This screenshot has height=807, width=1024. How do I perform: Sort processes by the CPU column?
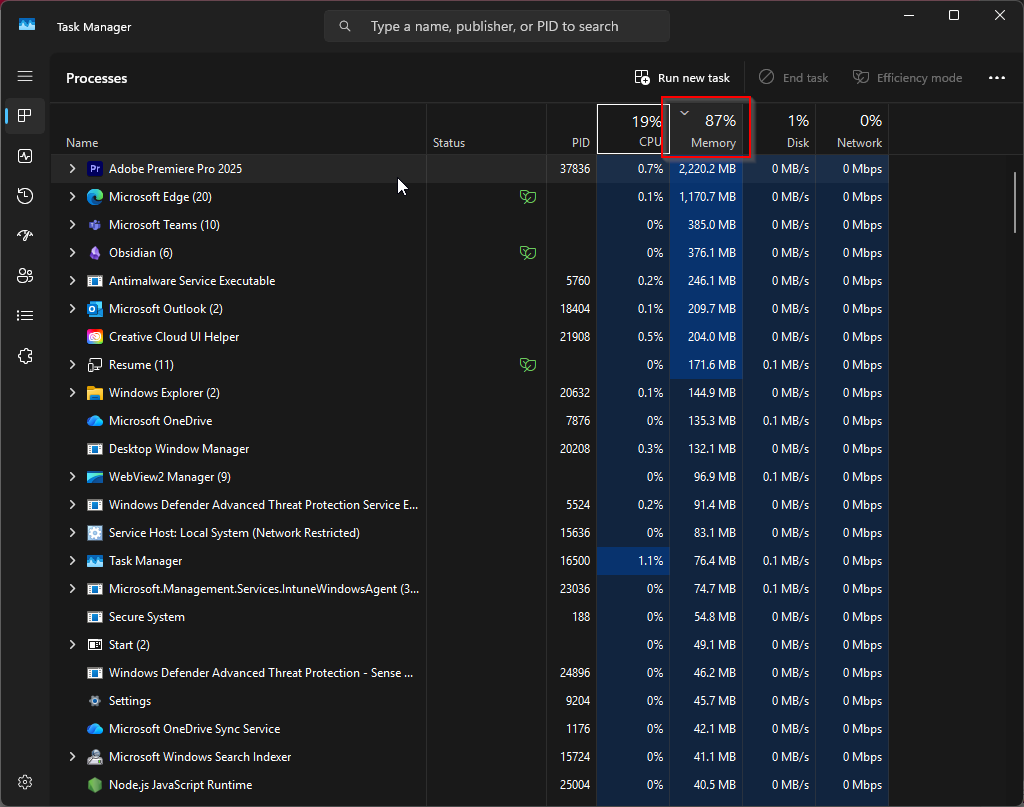633,130
